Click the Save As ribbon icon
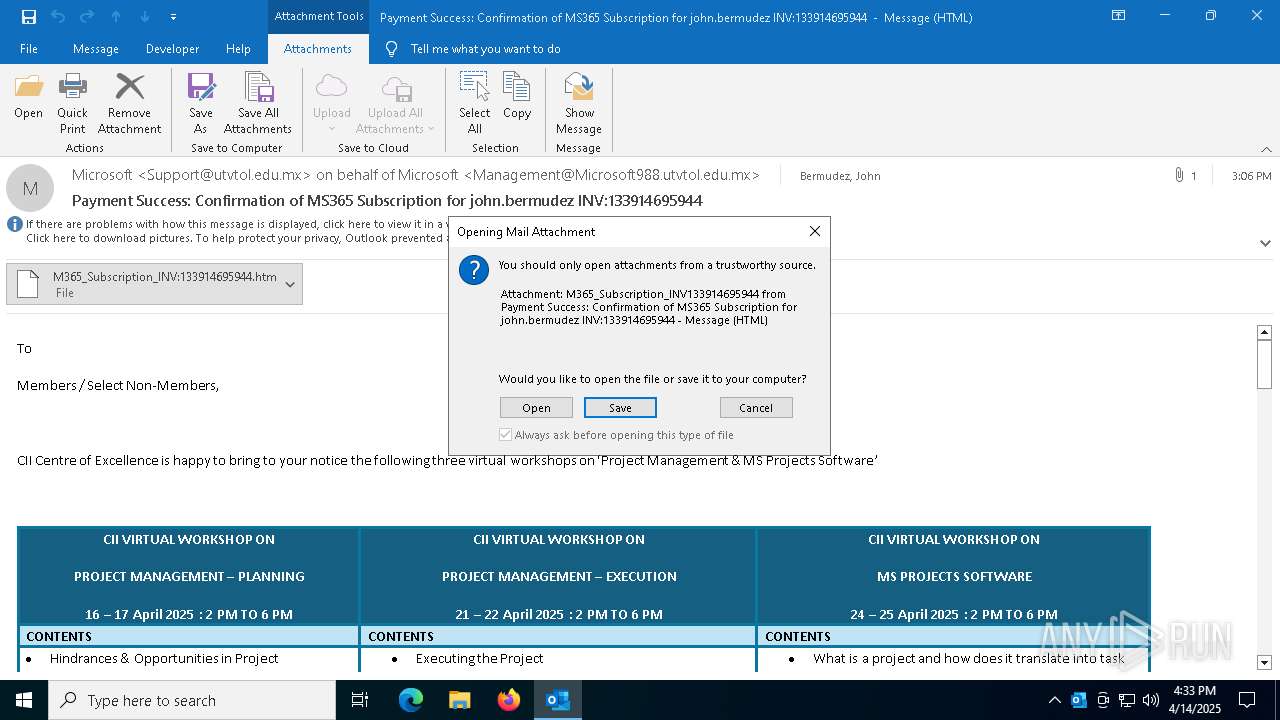The width and height of the screenshot is (1280, 720). coord(201,104)
